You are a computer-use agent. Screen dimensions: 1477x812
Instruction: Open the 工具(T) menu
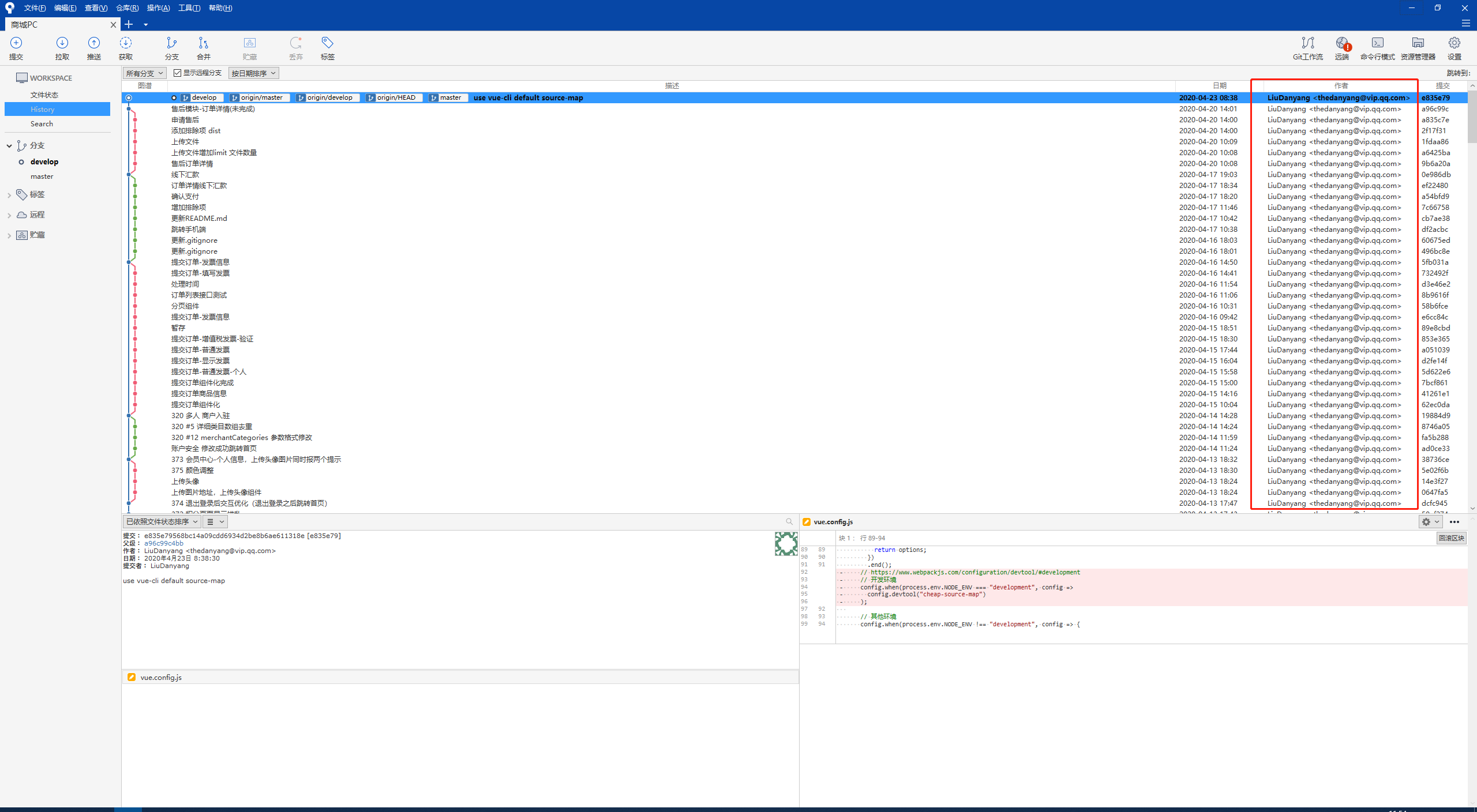189,7
